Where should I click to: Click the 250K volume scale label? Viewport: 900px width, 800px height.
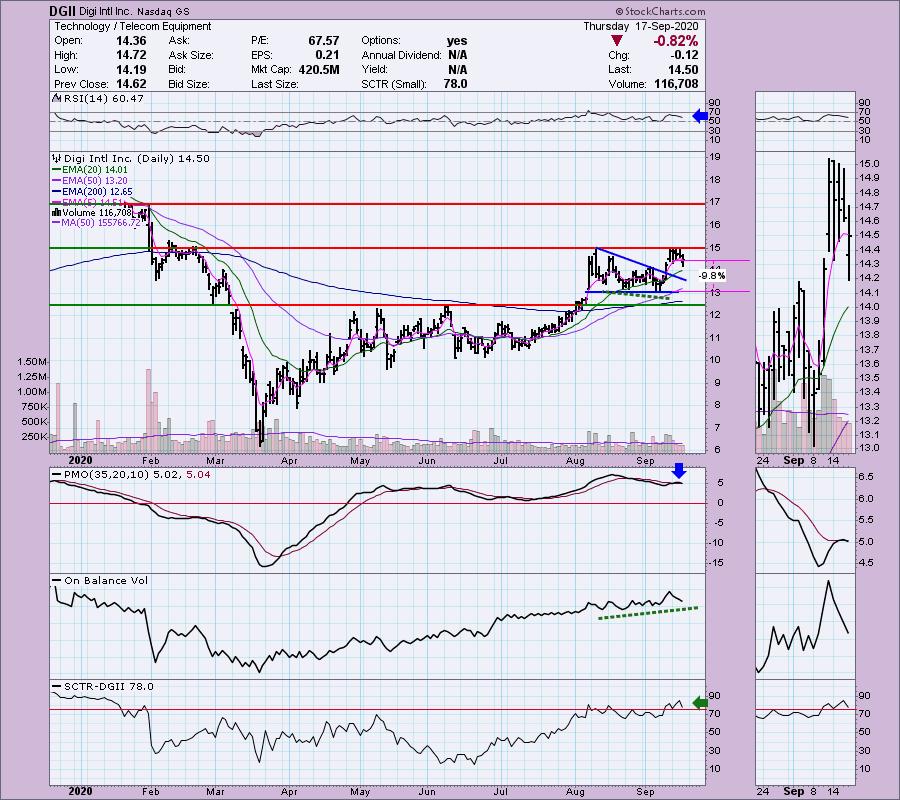click(34, 437)
